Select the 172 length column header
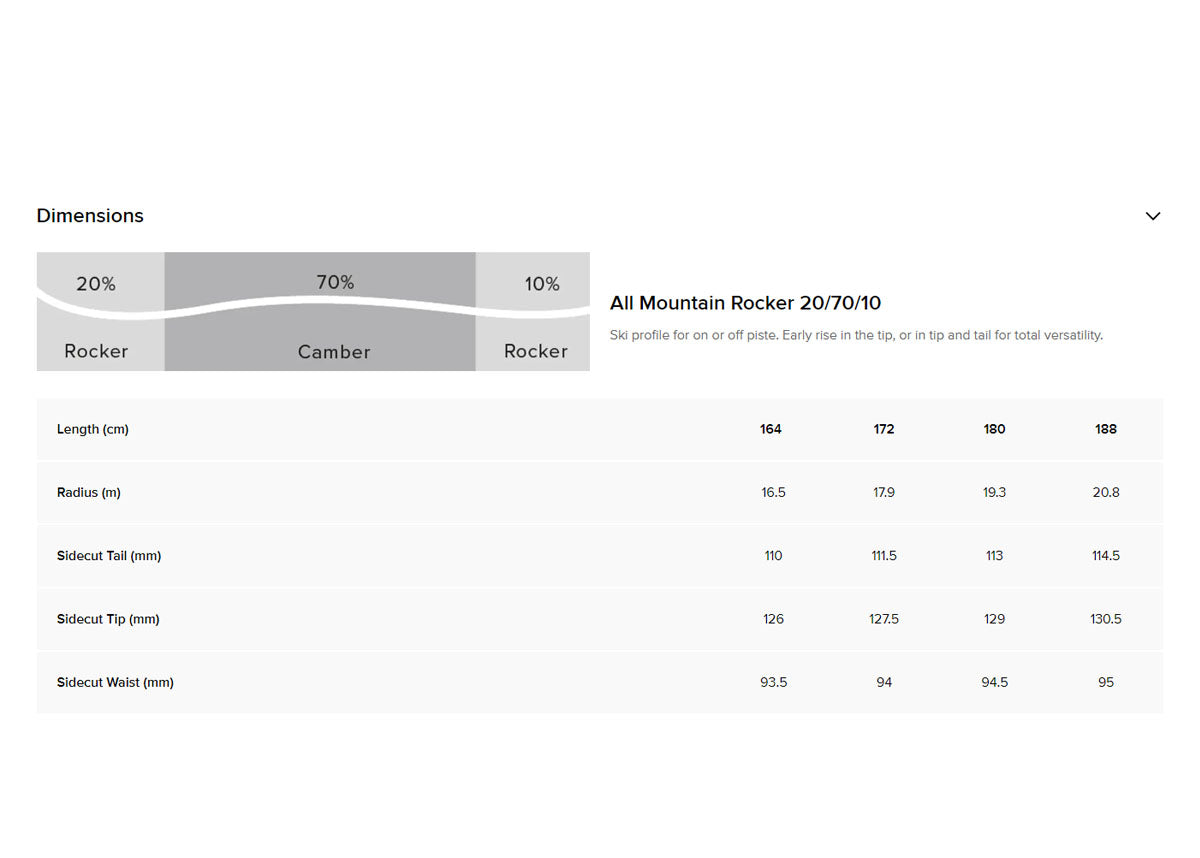Image resolution: width=1200 pixels, height=858 pixels. (884, 429)
